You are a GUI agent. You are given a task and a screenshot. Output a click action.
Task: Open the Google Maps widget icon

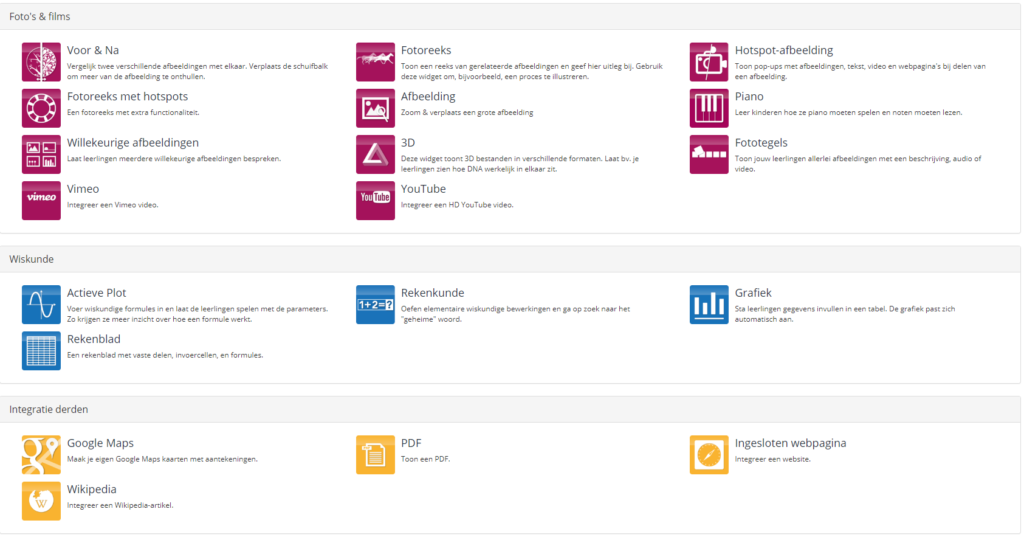tap(41, 454)
